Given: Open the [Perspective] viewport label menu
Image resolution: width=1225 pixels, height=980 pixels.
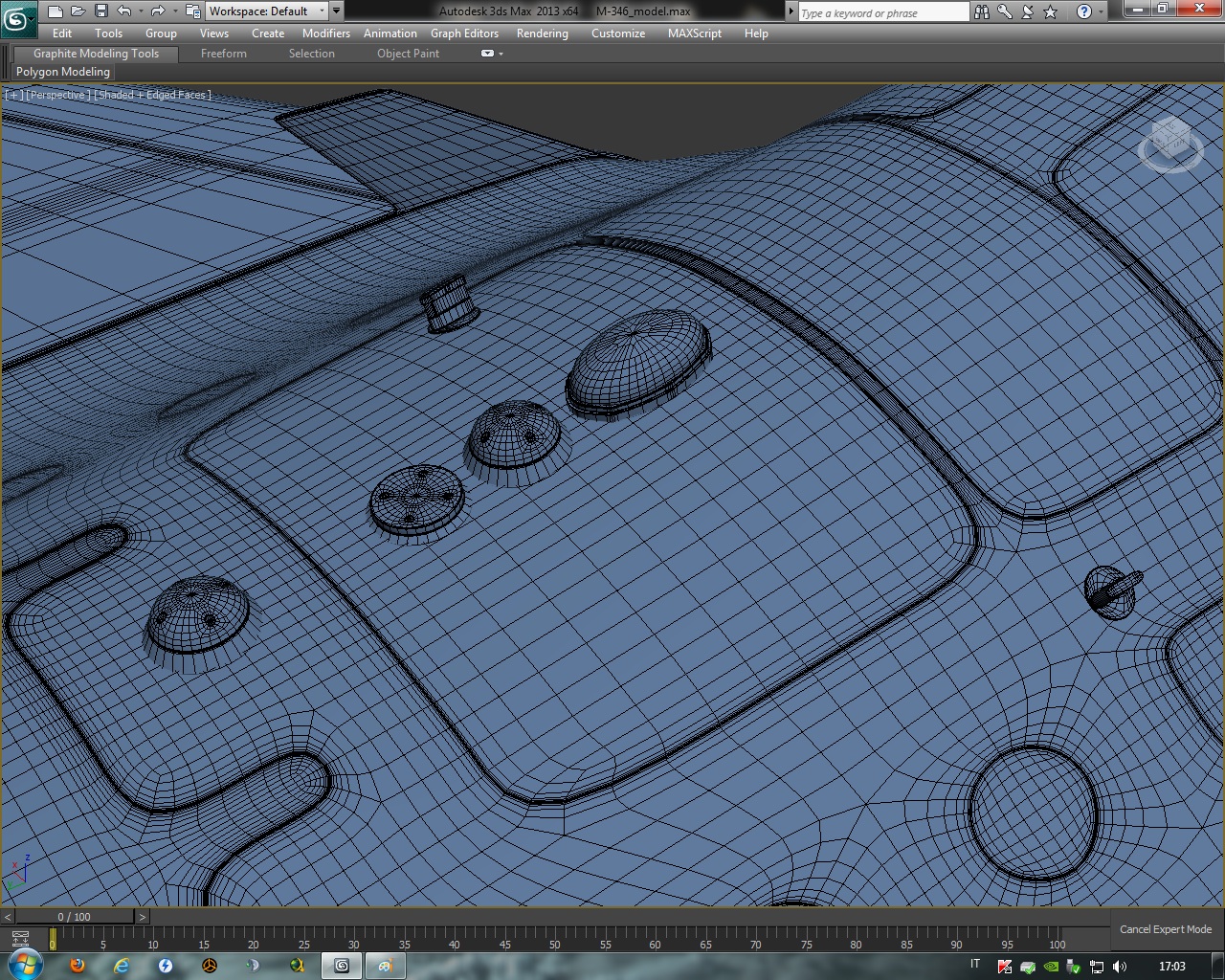Looking at the screenshot, I should (x=58, y=95).
